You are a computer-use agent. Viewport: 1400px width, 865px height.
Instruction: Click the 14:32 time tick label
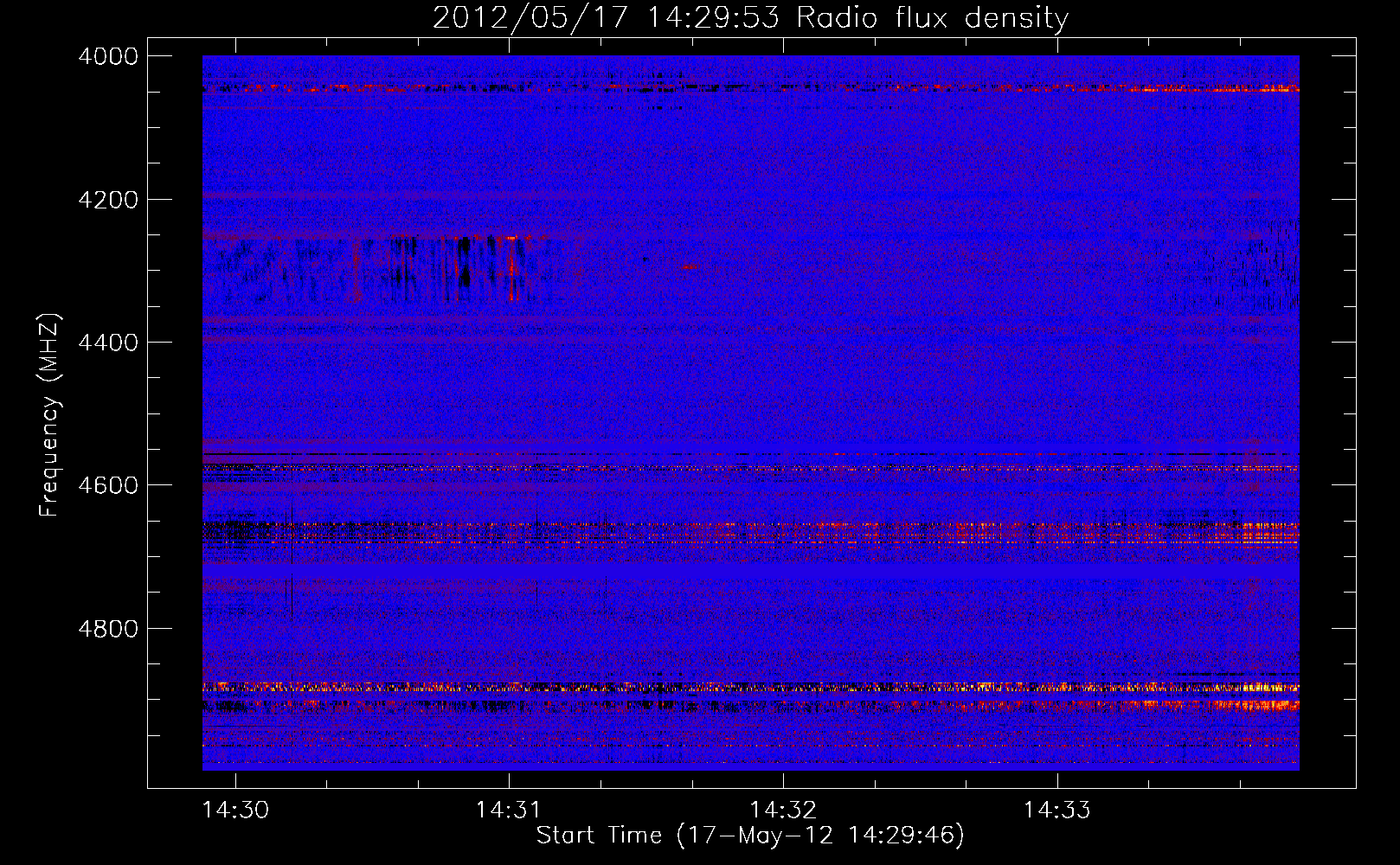(783, 810)
